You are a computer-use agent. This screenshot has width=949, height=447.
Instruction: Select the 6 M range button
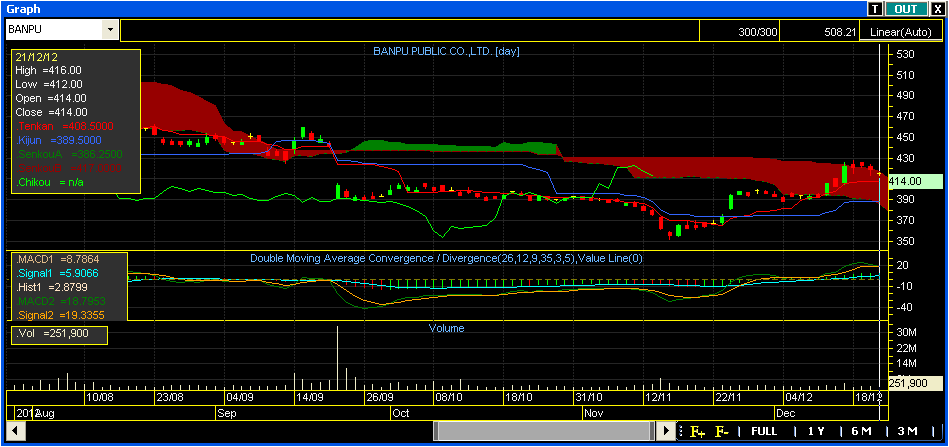pyautogui.click(x=861, y=431)
